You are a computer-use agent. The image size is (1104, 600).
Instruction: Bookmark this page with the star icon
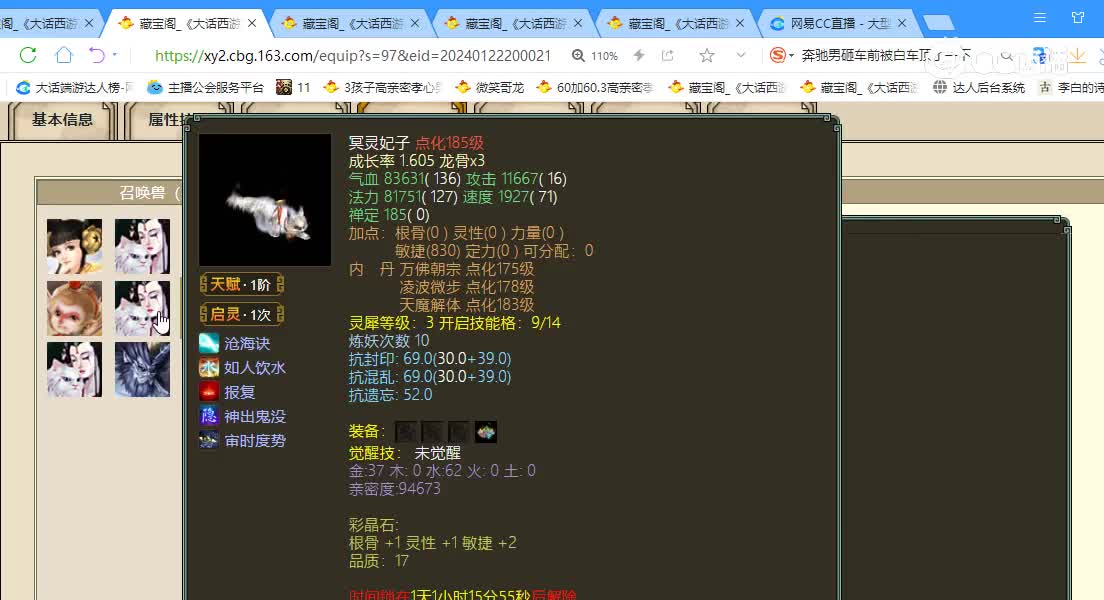[707, 55]
